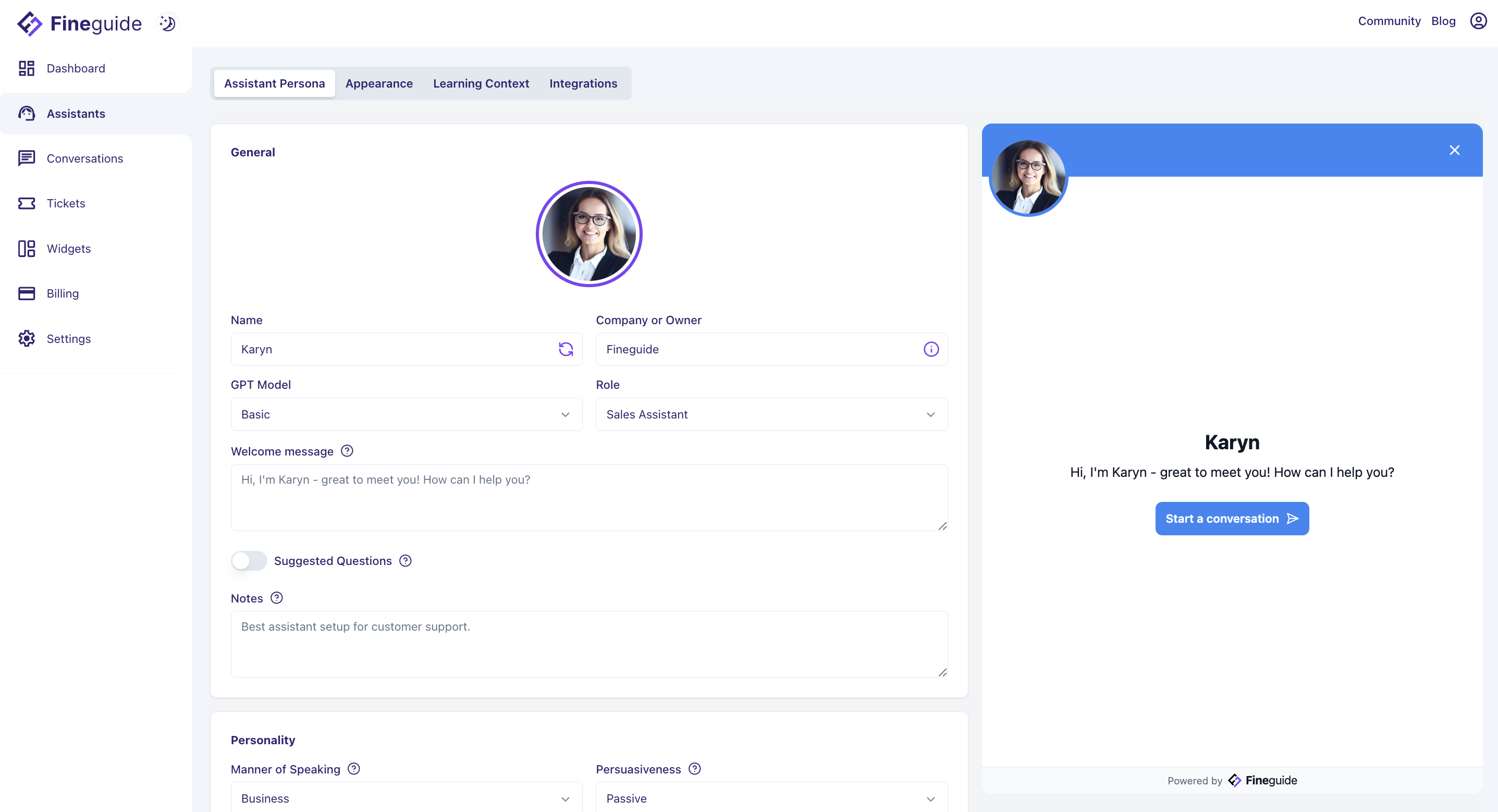Switch to the Appearance tab
1498x812 pixels.
[378, 83]
